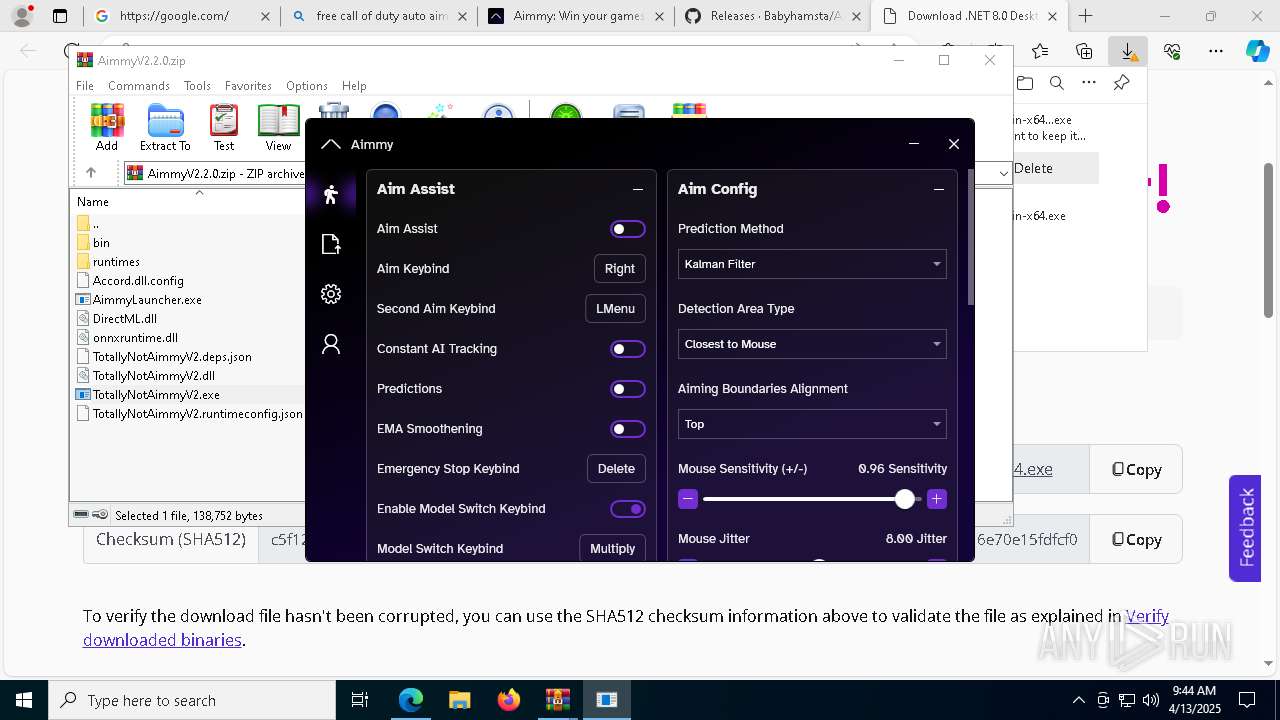This screenshot has width=1280, height=720.
Task: Open Windows Start menu
Action: pos(24,700)
